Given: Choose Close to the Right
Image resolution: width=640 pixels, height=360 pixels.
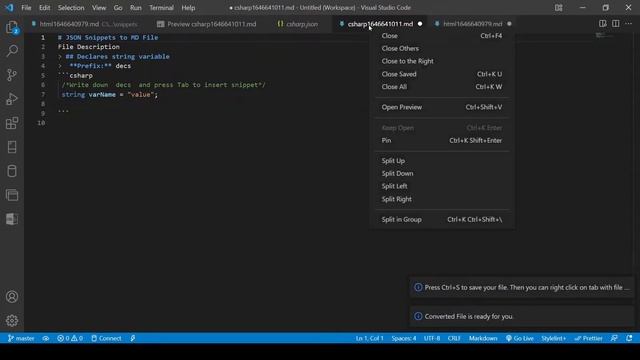Looking at the screenshot, I should (442, 61).
